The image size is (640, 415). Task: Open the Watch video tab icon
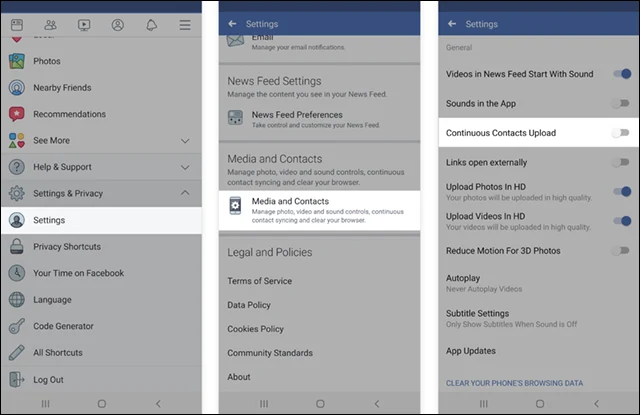coord(84,25)
